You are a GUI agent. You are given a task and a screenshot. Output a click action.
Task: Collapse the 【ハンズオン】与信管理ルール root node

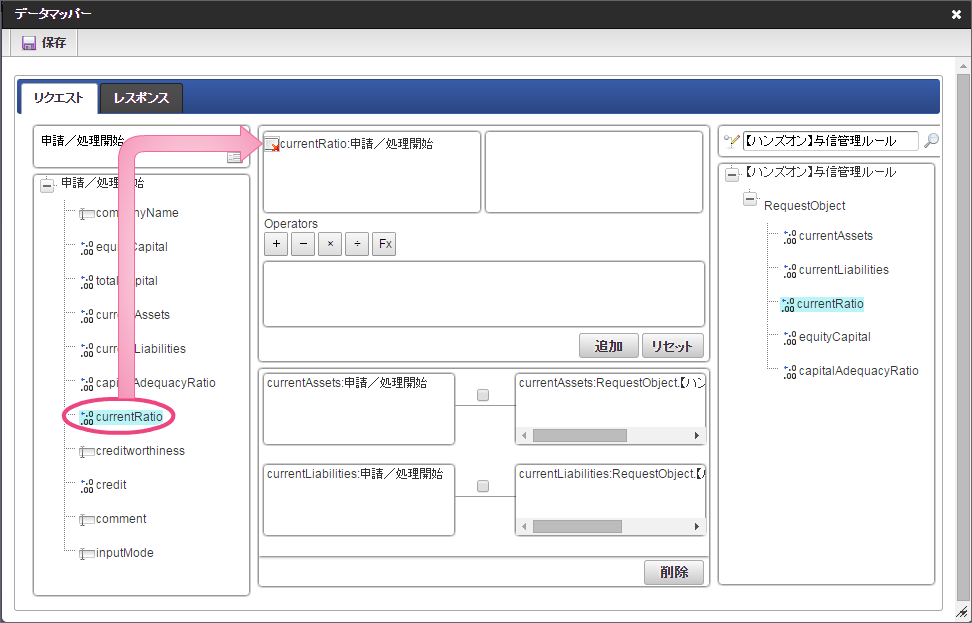pyautogui.click(x=732, y=174)
